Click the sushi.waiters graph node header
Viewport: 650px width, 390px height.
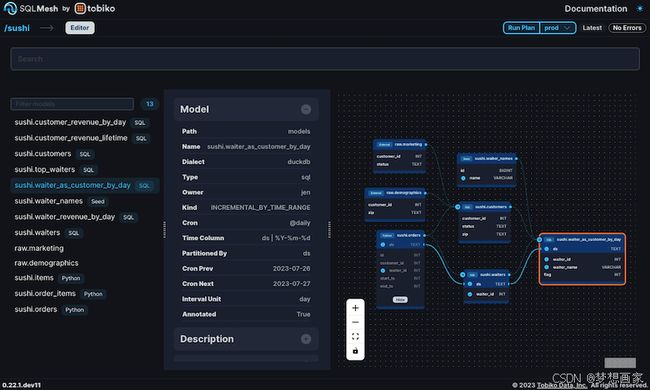pos(485,275)
